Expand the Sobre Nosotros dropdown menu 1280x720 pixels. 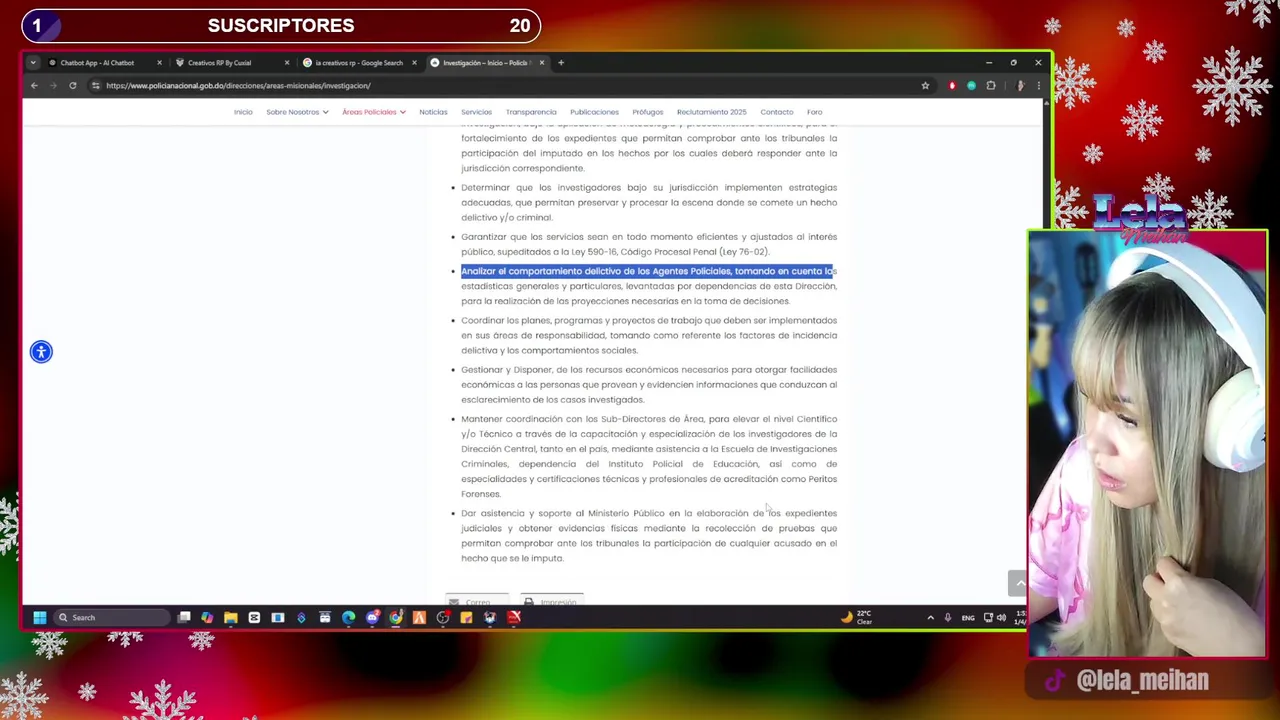297,112
